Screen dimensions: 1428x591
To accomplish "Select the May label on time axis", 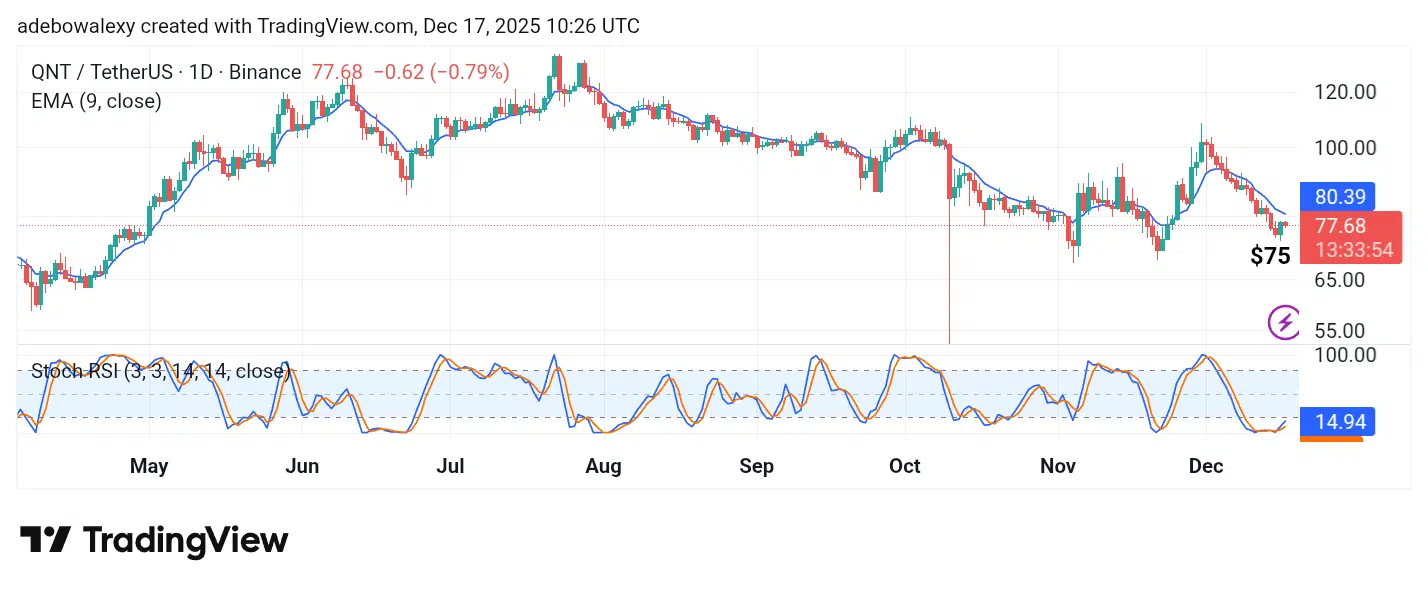I will click(x=150, y=466).
